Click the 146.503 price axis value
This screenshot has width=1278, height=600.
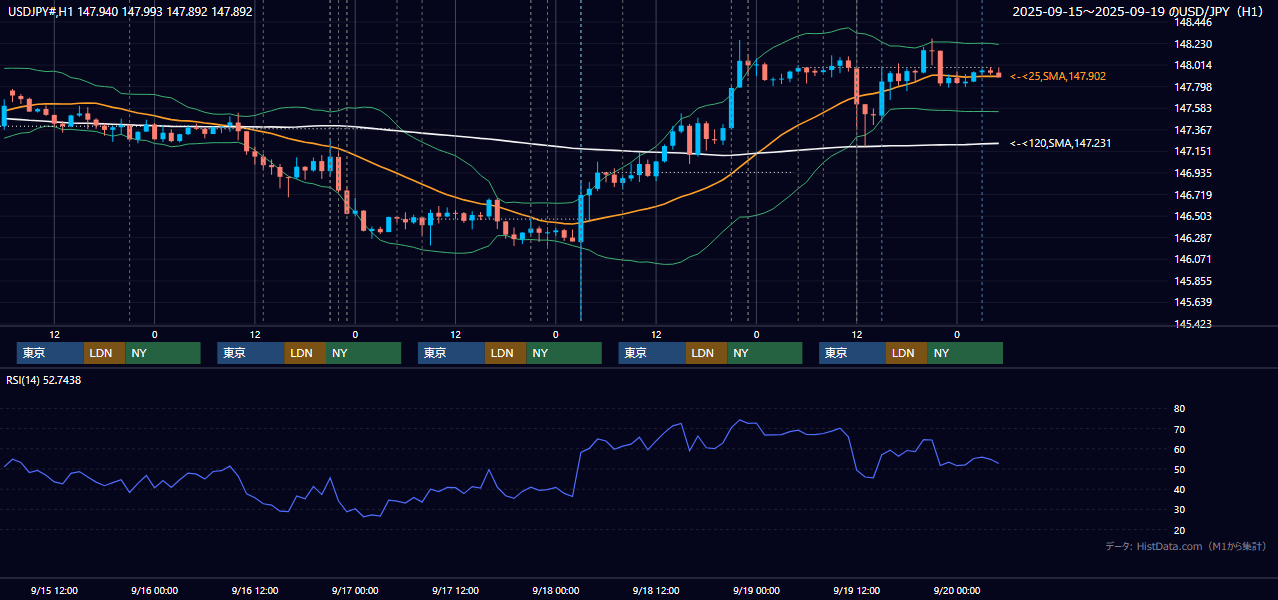1193,216
